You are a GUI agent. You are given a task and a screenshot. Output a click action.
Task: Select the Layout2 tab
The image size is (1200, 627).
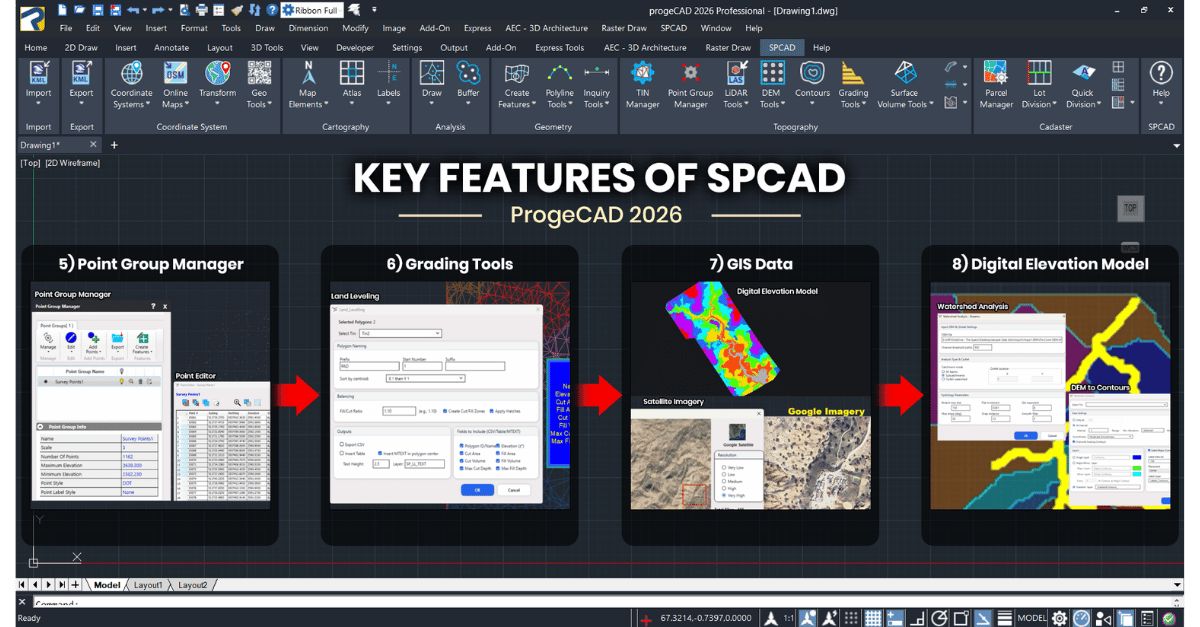click(192, 585)
